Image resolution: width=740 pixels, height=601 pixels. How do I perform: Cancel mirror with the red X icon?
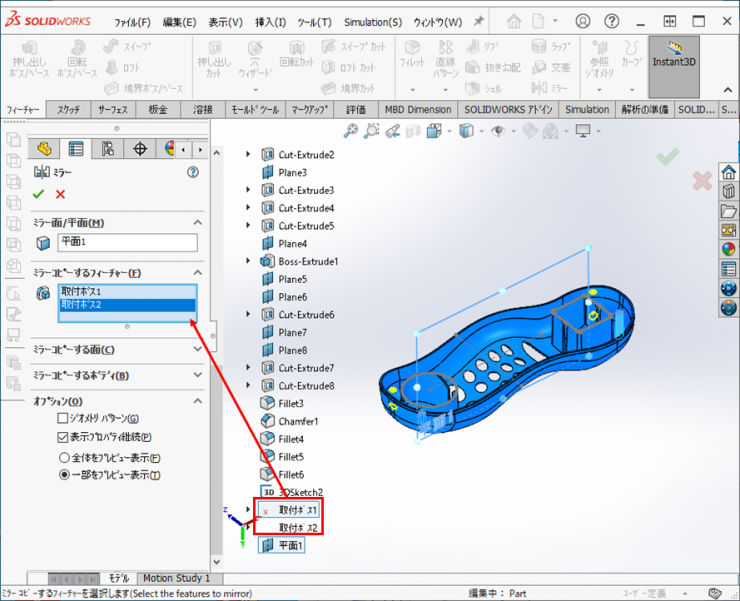click(60, 194)
